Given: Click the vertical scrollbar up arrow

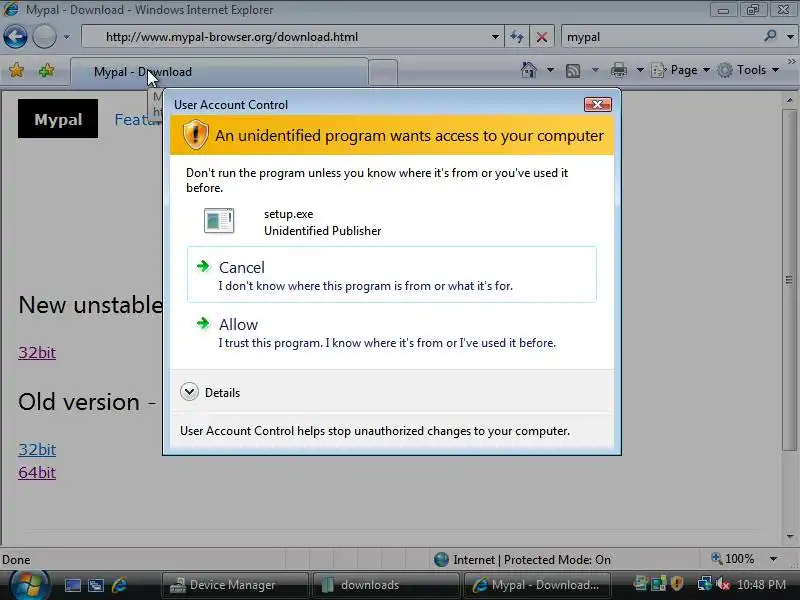Looking at the screenshot, I should pyautogui.click(x=789, y=100).
